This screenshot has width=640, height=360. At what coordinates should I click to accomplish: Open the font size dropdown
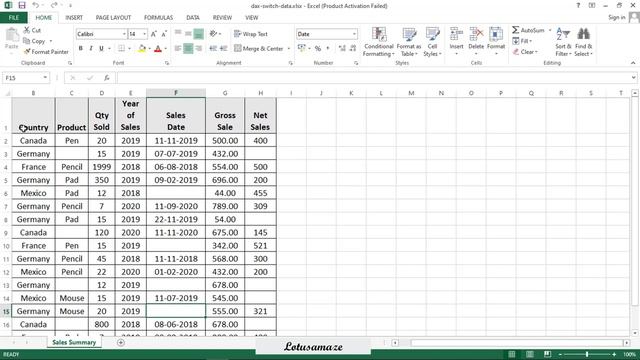(x=144, y=34)
